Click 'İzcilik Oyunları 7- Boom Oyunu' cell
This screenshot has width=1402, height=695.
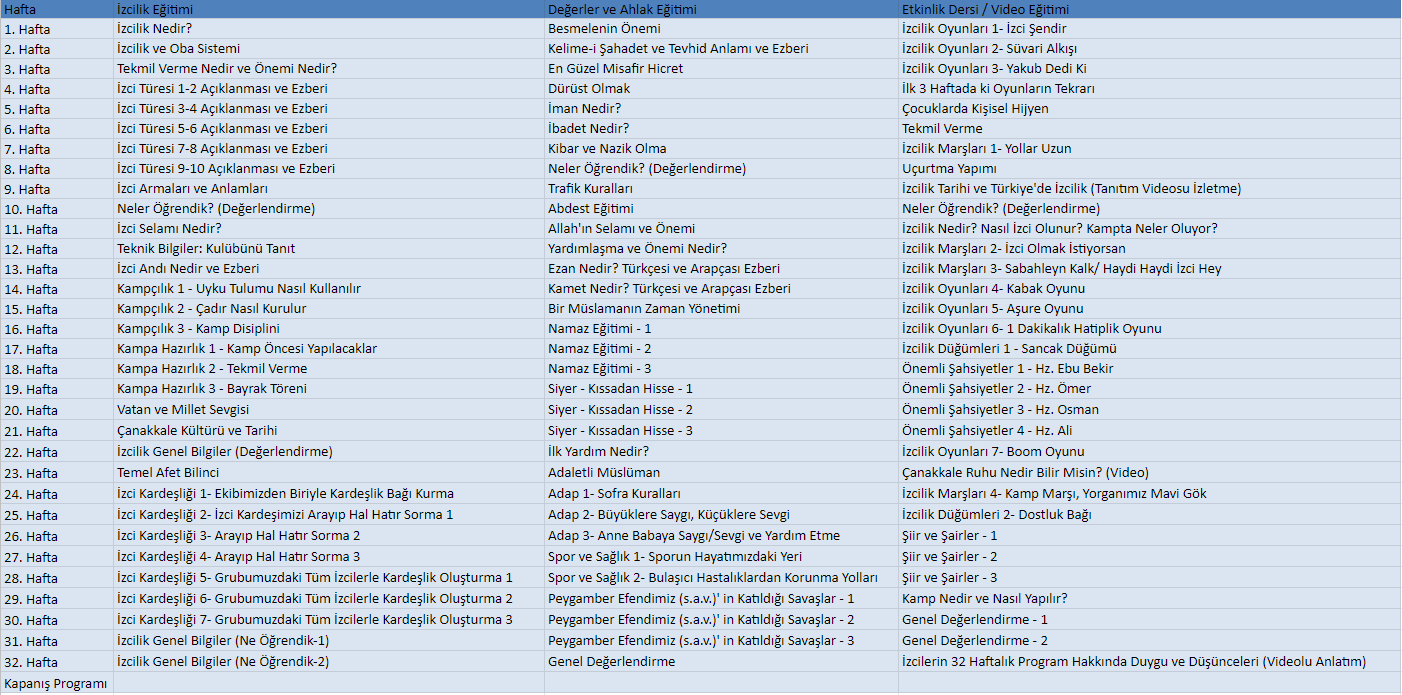point(1149,452)
